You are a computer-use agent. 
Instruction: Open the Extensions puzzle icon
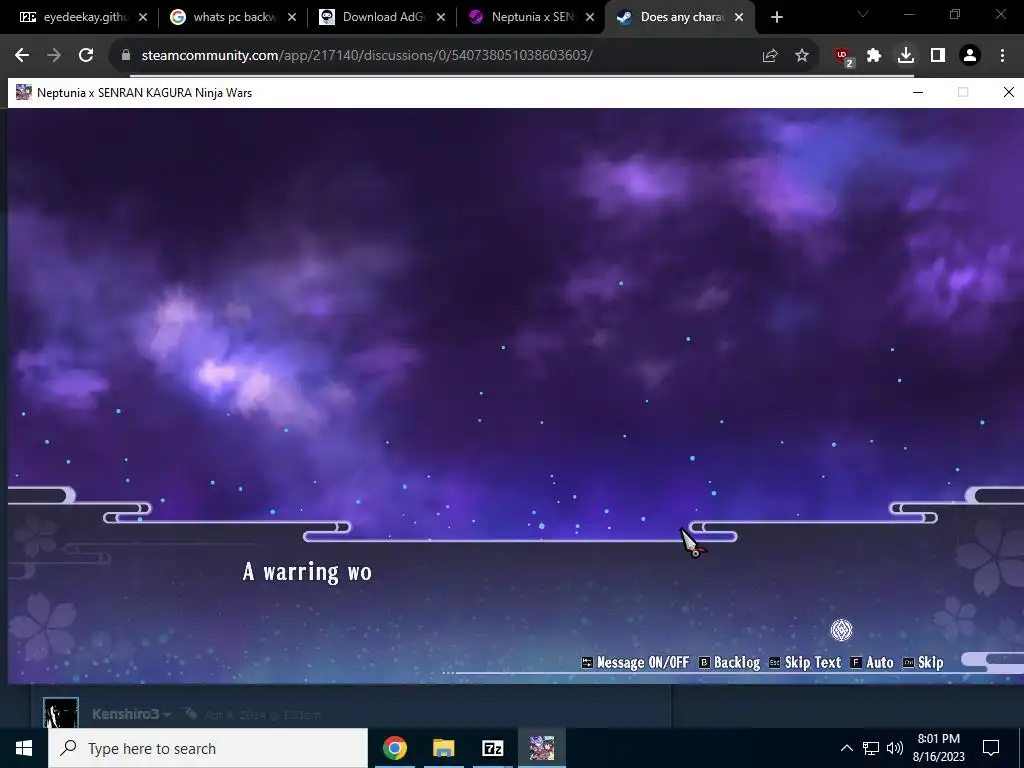click(x=874, y=56)
